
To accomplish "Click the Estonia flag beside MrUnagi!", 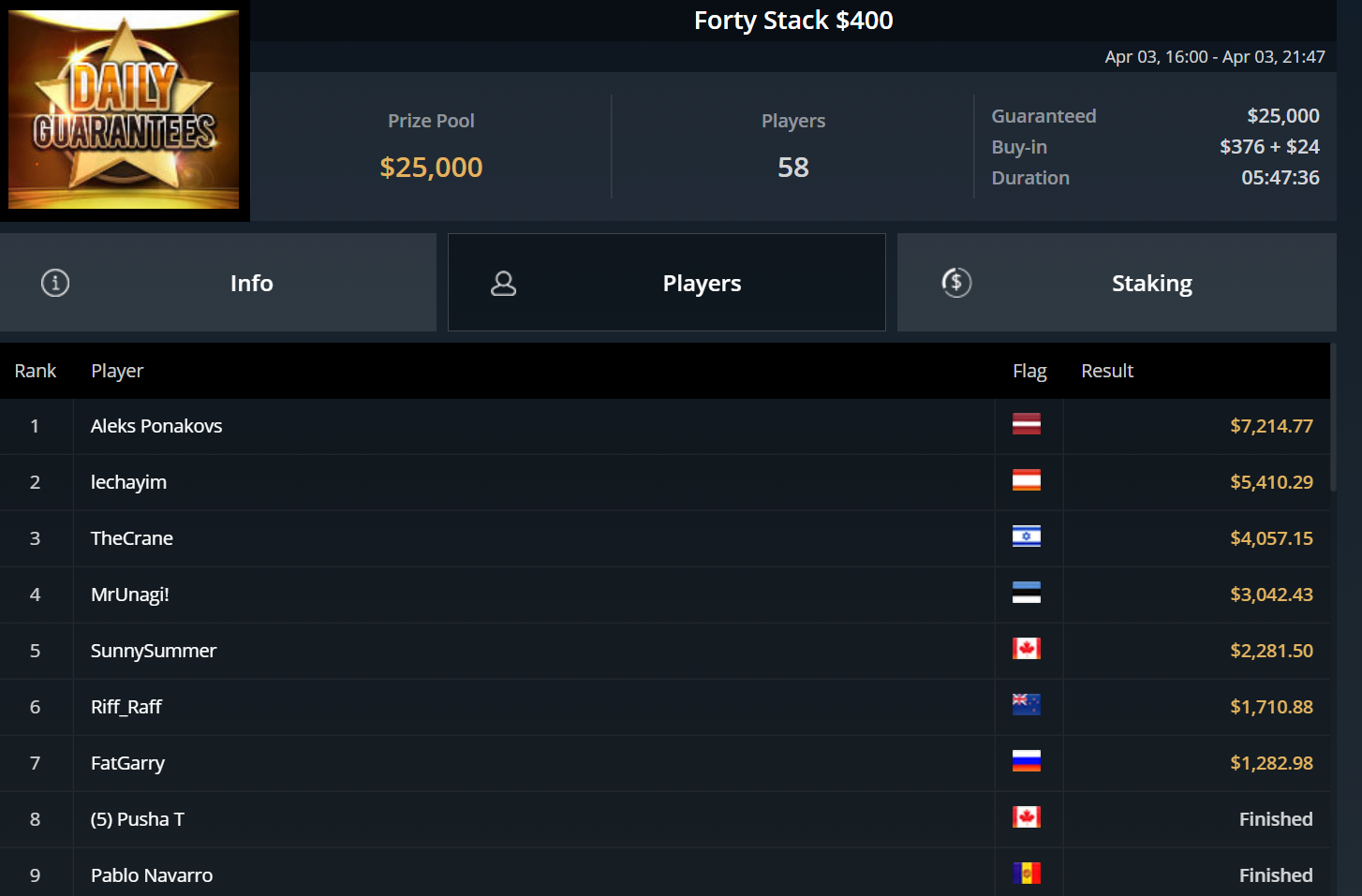I will [1027, 593].
